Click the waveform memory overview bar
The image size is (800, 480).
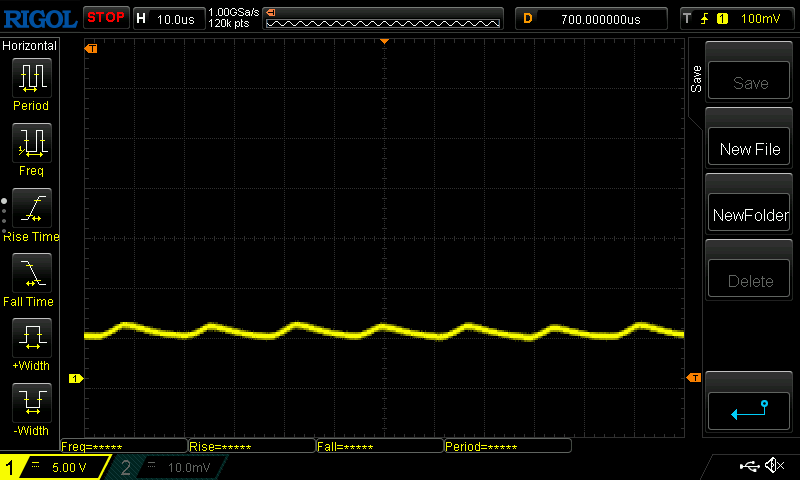click(x=383, y=18)
